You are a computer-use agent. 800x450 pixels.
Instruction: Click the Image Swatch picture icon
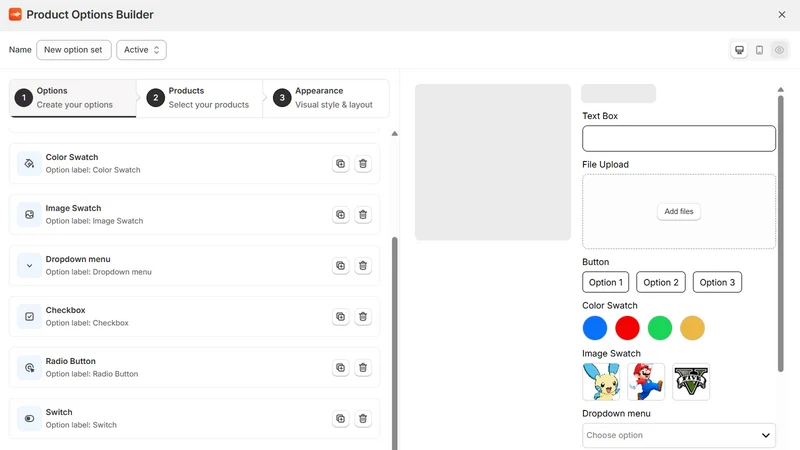point(29,215)
